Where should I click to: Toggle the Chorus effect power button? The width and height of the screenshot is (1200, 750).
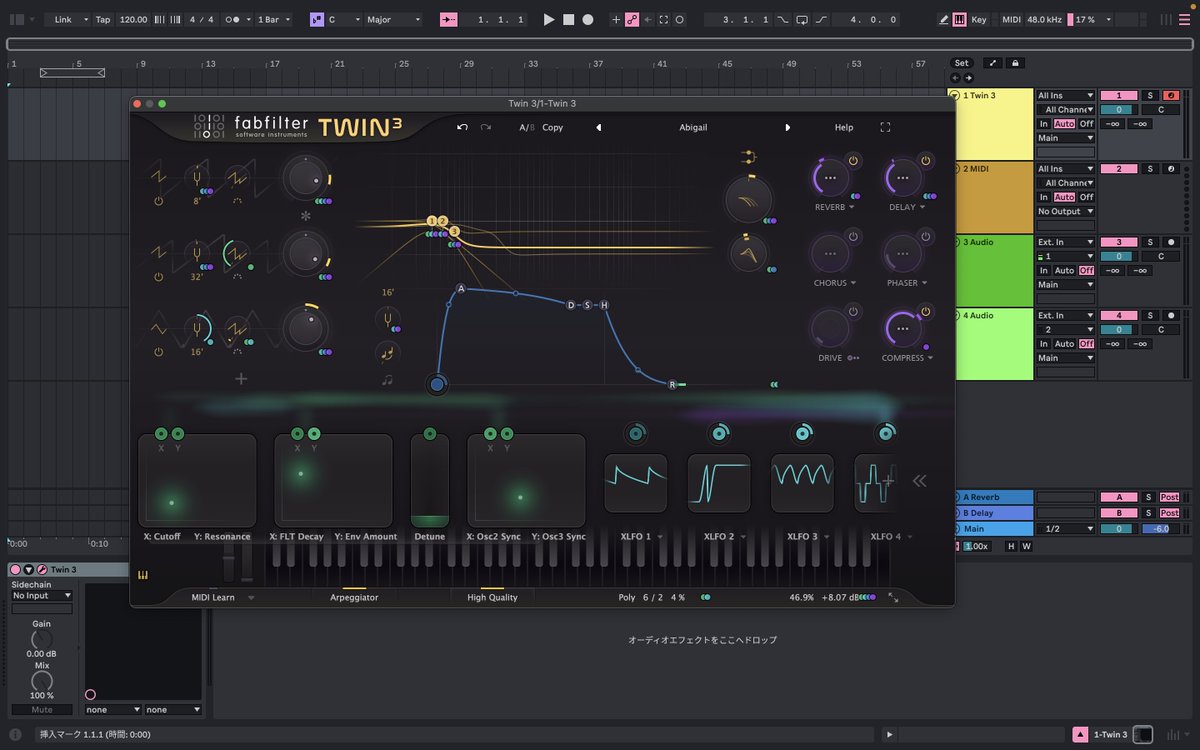coord(853,236)
